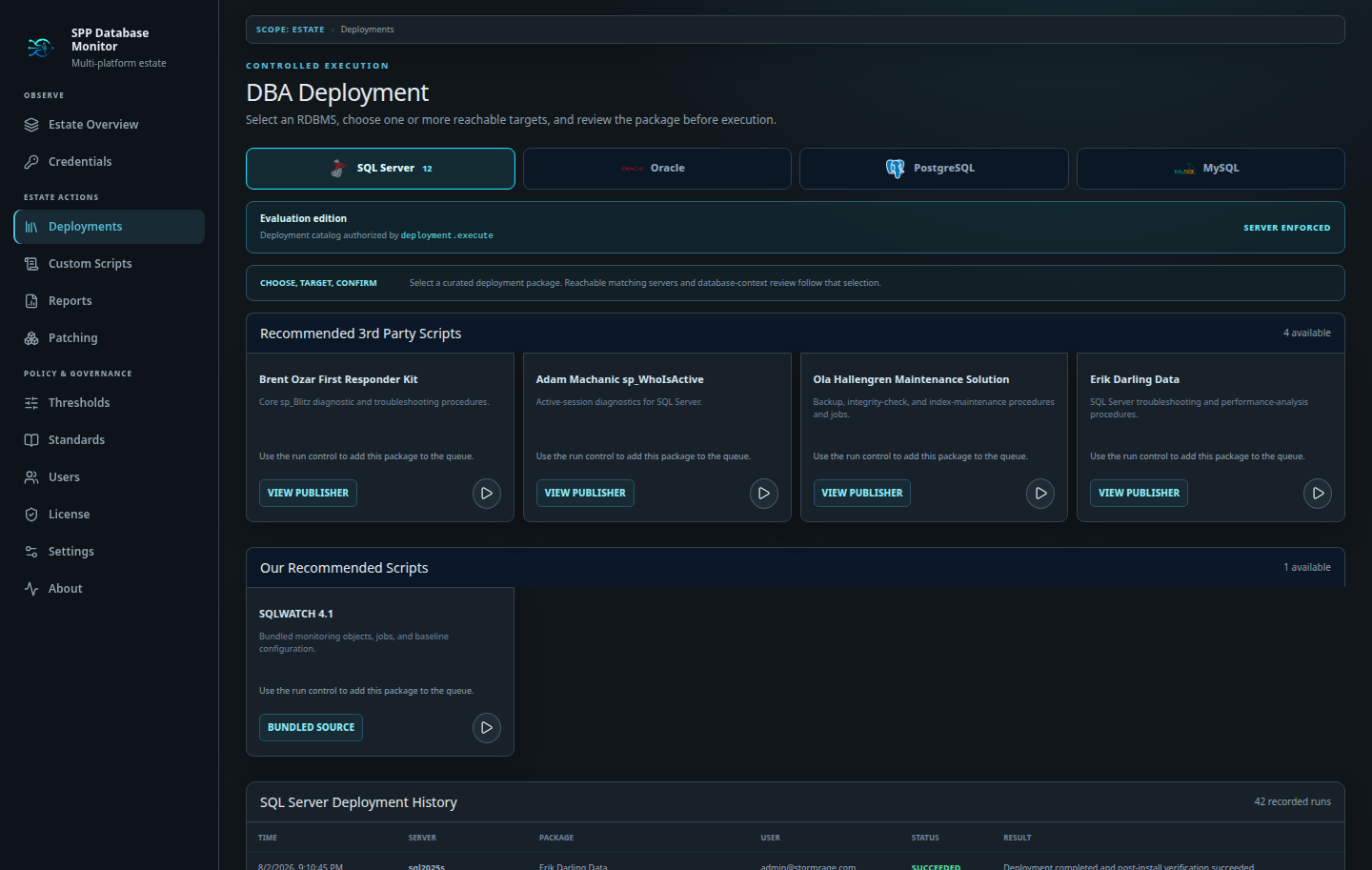Click Our Recommended Scripts heading
The width and height of the screenshot is (1372, 870).
344,569
